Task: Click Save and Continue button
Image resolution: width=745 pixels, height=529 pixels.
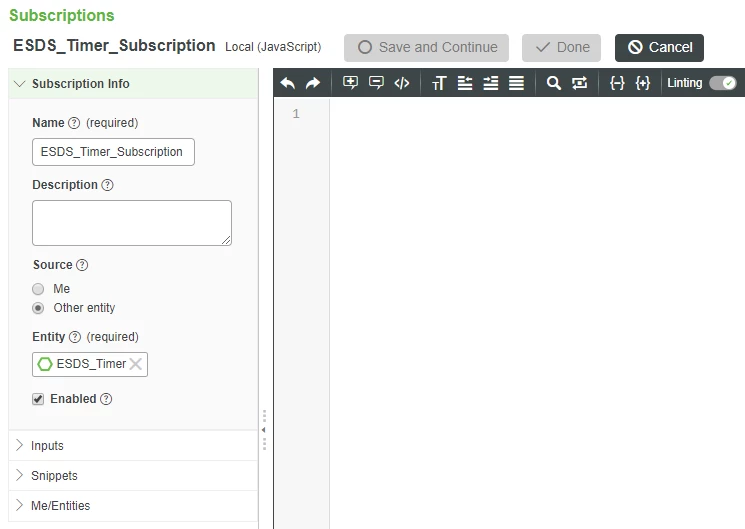Action: tap(426, 48)
